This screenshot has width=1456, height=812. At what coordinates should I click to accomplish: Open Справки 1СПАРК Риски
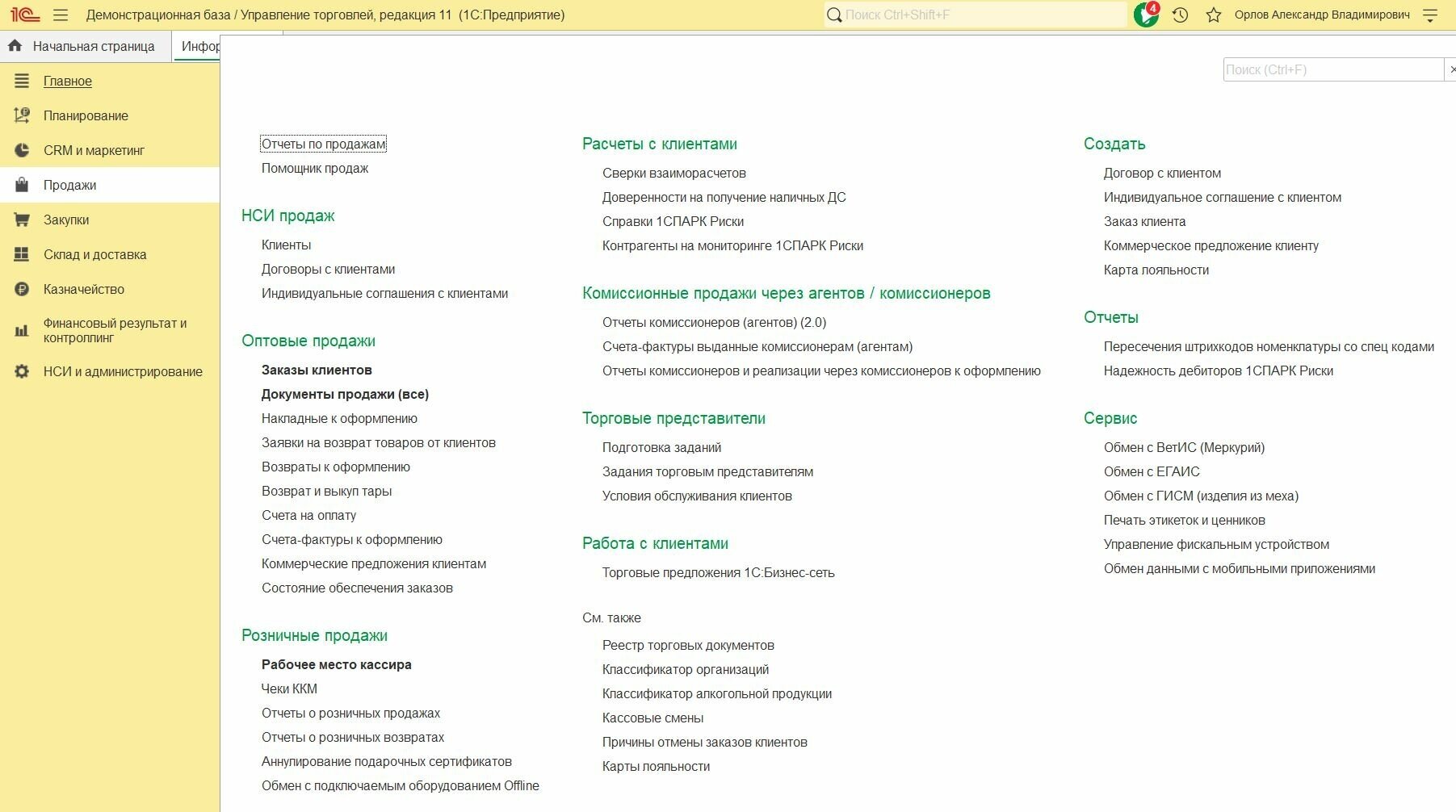point(673,221)
